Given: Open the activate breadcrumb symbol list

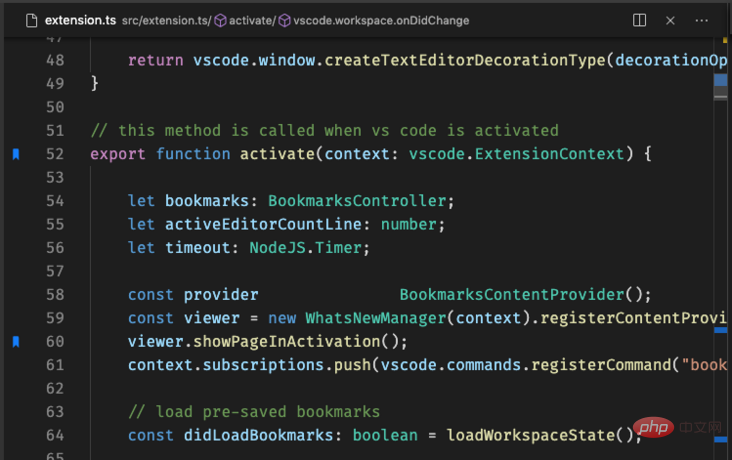Looking at the screenshot, I should tap(252, 20).
